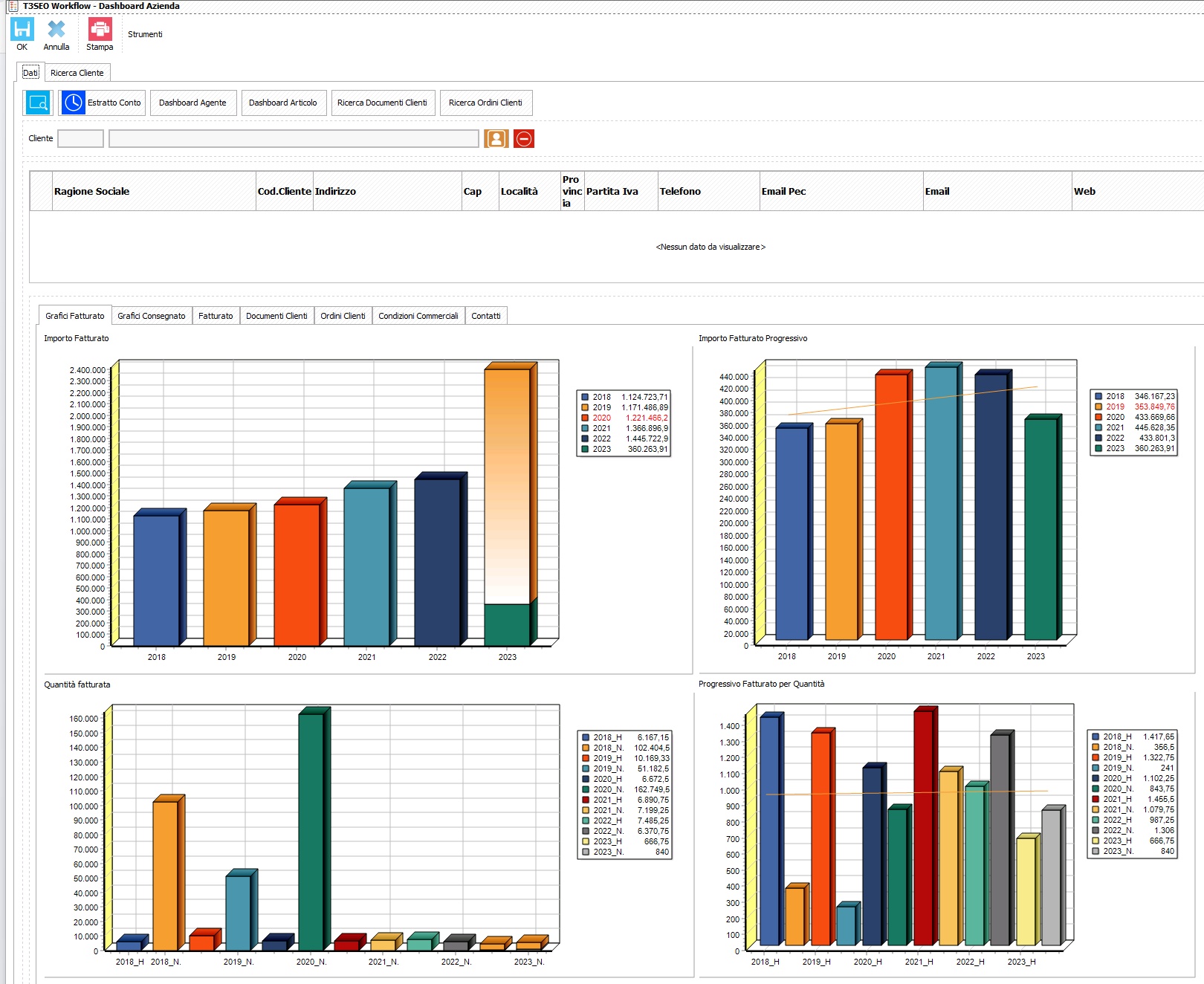This screenshot has width=1204, height=984.
Task: Click the 2023 bar in Importo Fatturato
Action: coord(510,505)
